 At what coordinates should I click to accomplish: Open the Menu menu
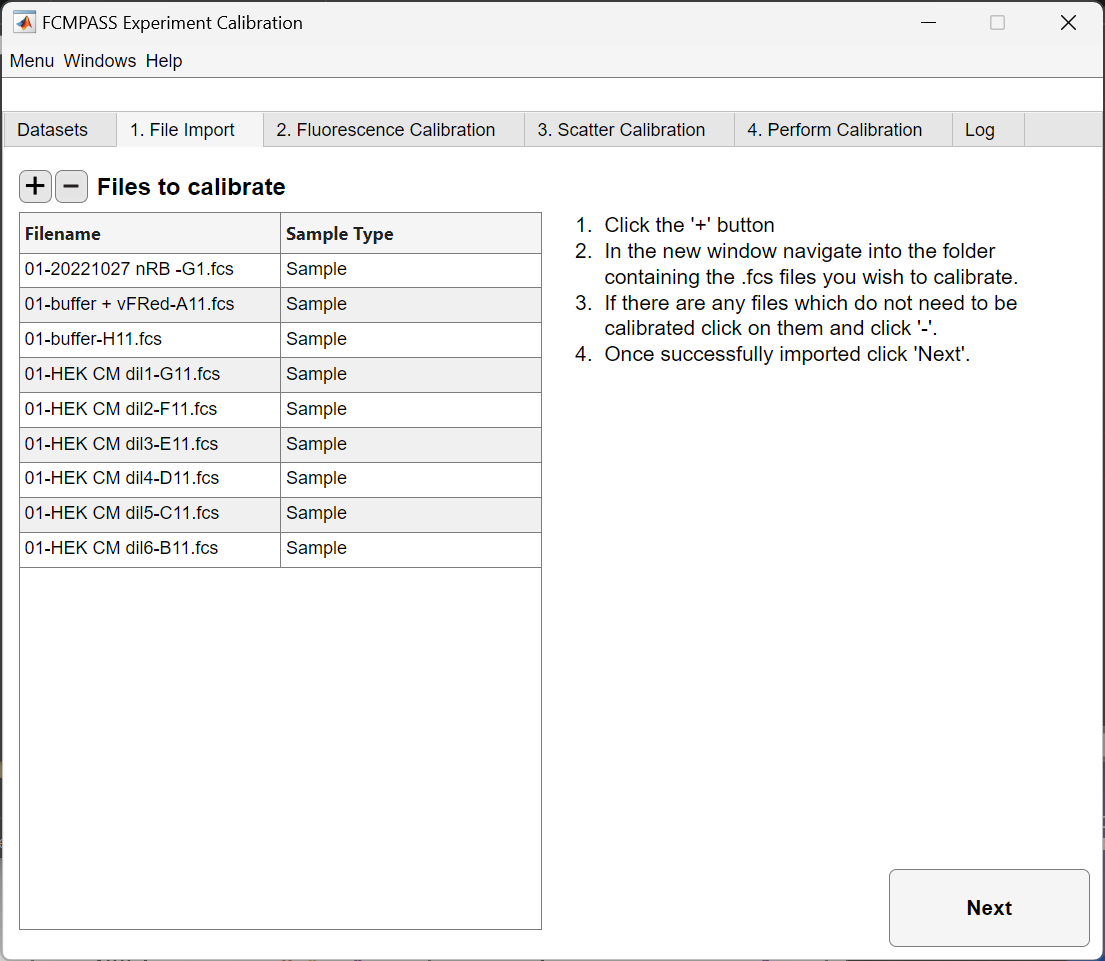click(x=32, y=61)
